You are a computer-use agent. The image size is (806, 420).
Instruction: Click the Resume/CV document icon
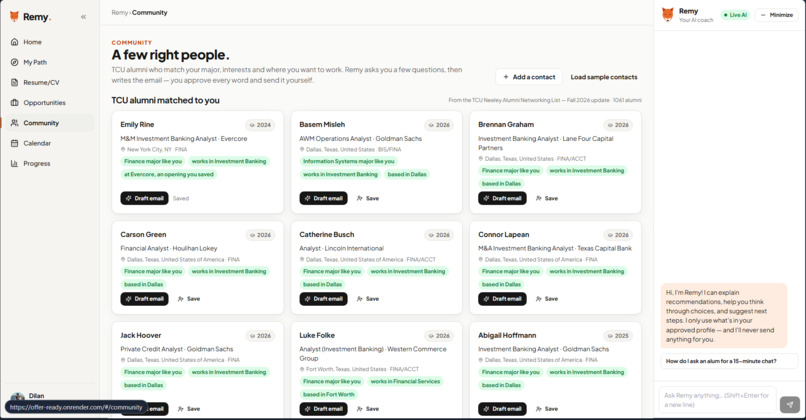[x=14, y=82]
